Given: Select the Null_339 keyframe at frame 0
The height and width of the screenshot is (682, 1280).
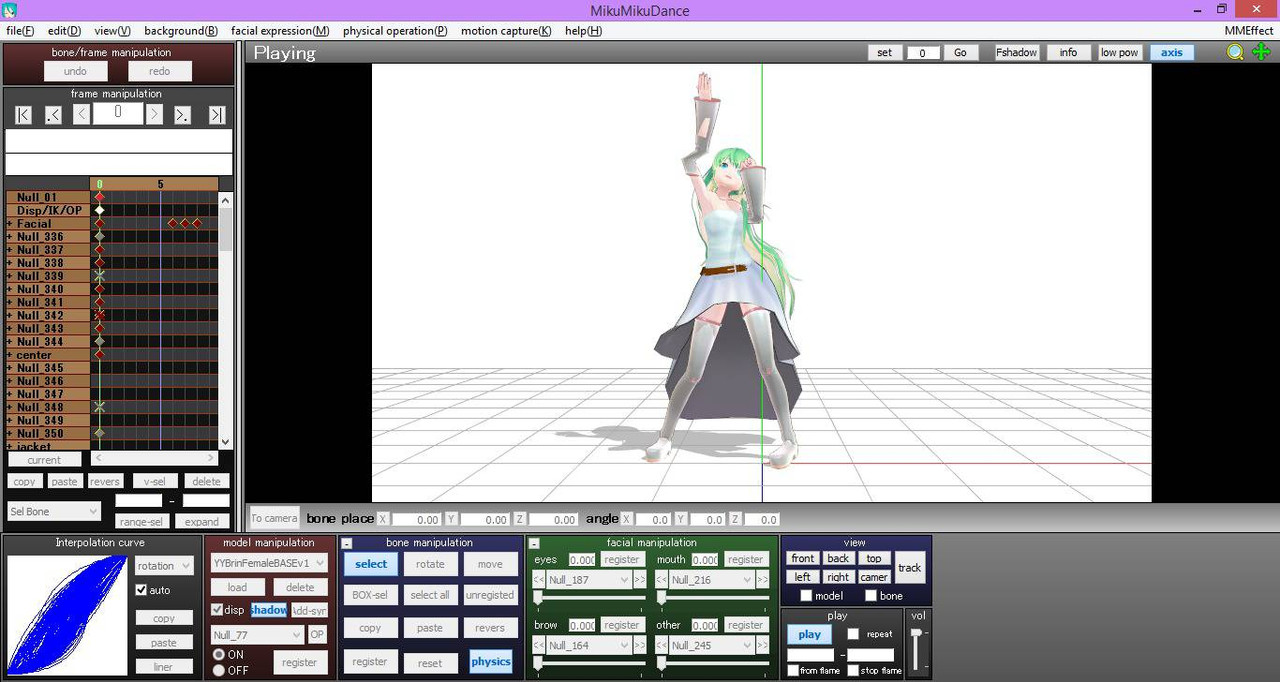Looking at the screenshot, I should point(99,276).
